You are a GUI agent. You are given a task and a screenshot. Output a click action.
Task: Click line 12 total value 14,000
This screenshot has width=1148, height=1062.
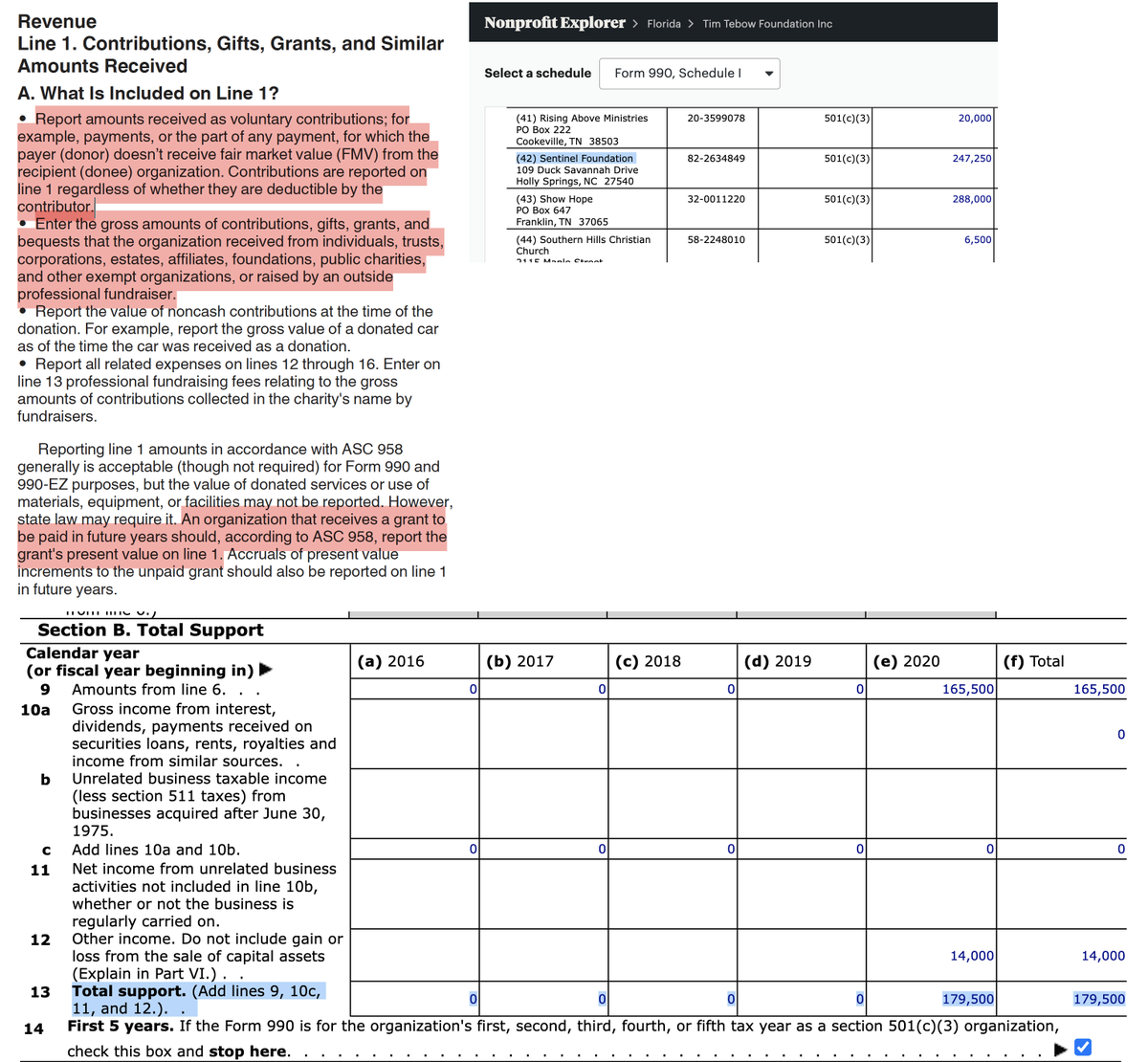(x=1103, y=956)
